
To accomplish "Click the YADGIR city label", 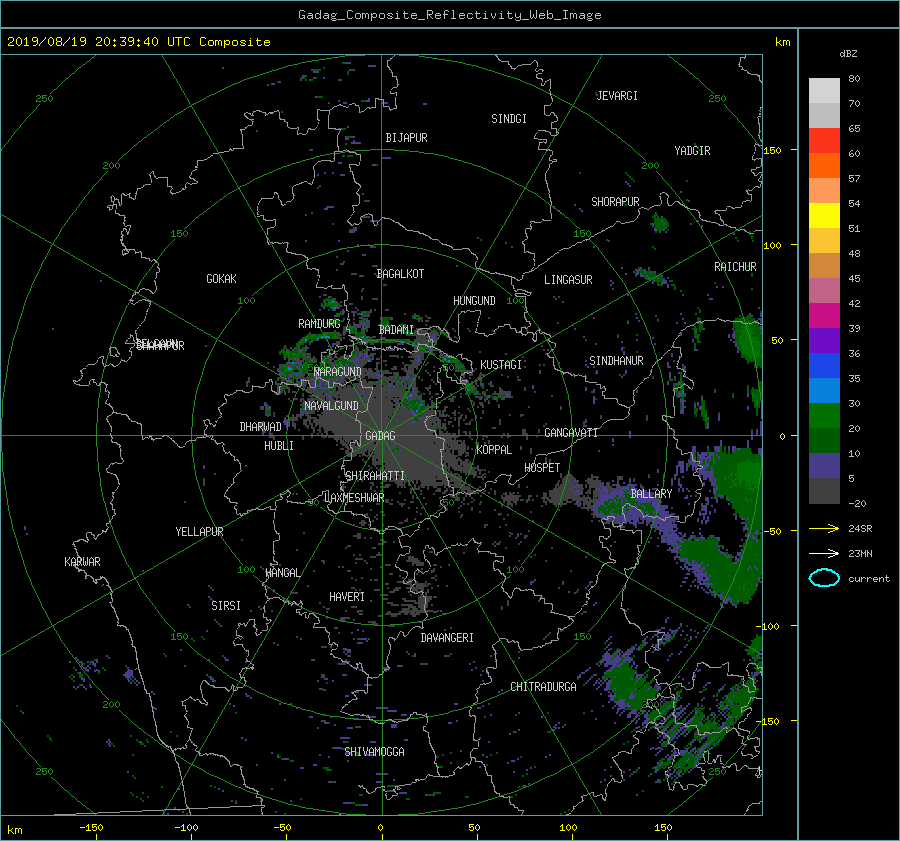I will point(692,151).
